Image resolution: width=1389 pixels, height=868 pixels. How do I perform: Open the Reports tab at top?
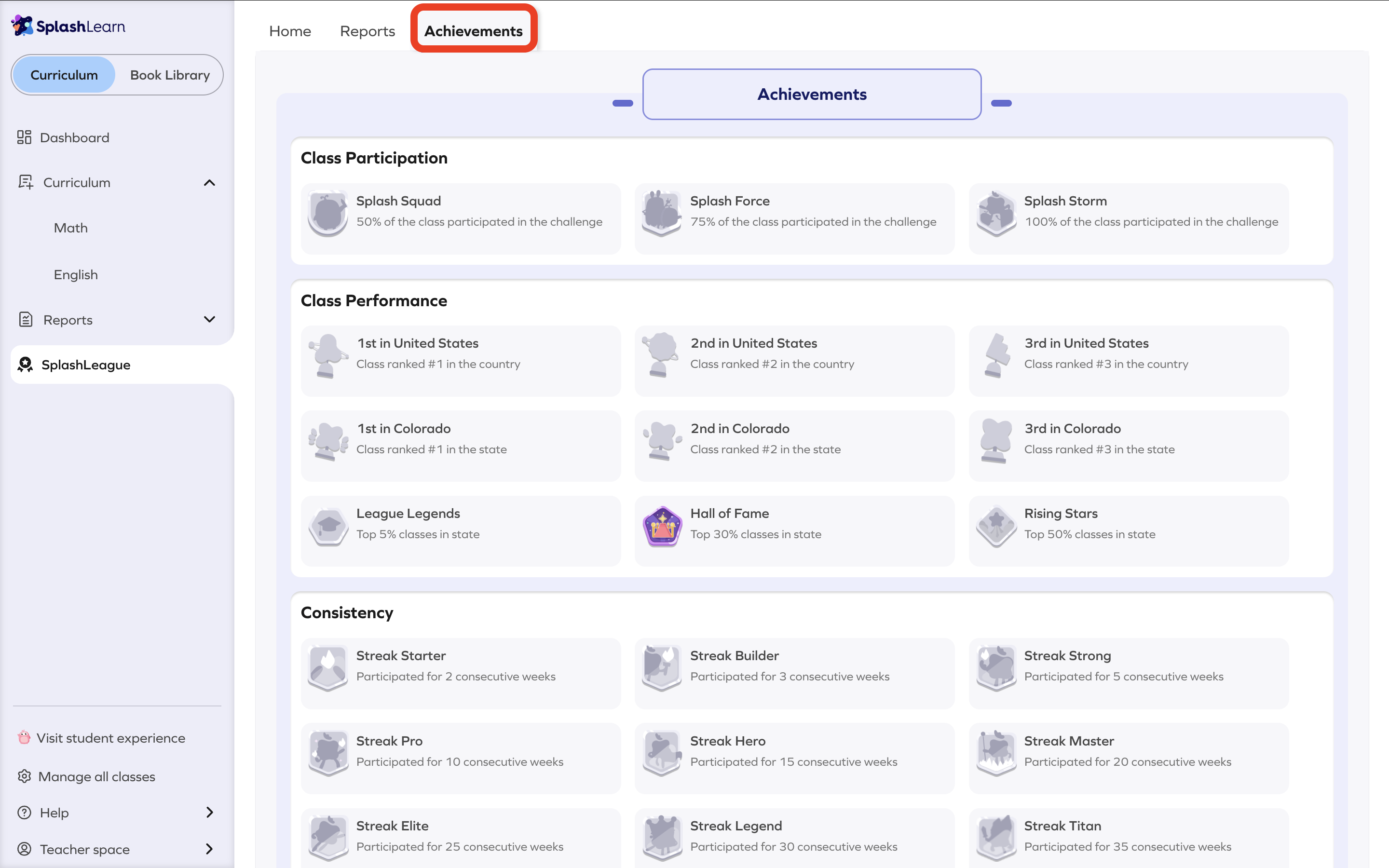368,31
